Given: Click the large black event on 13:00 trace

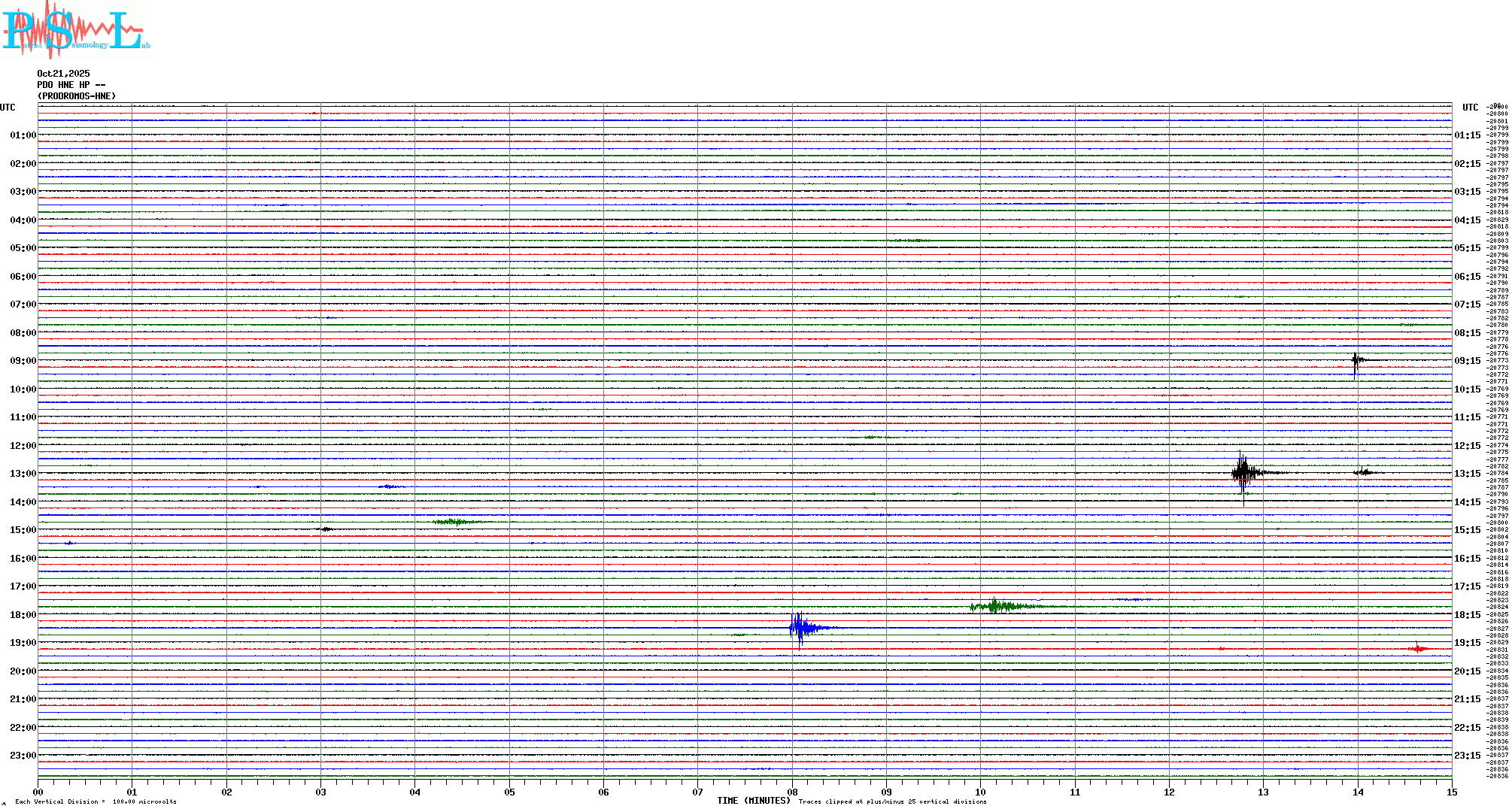Looking at the screenshot, I should [x=1243, y=473].
